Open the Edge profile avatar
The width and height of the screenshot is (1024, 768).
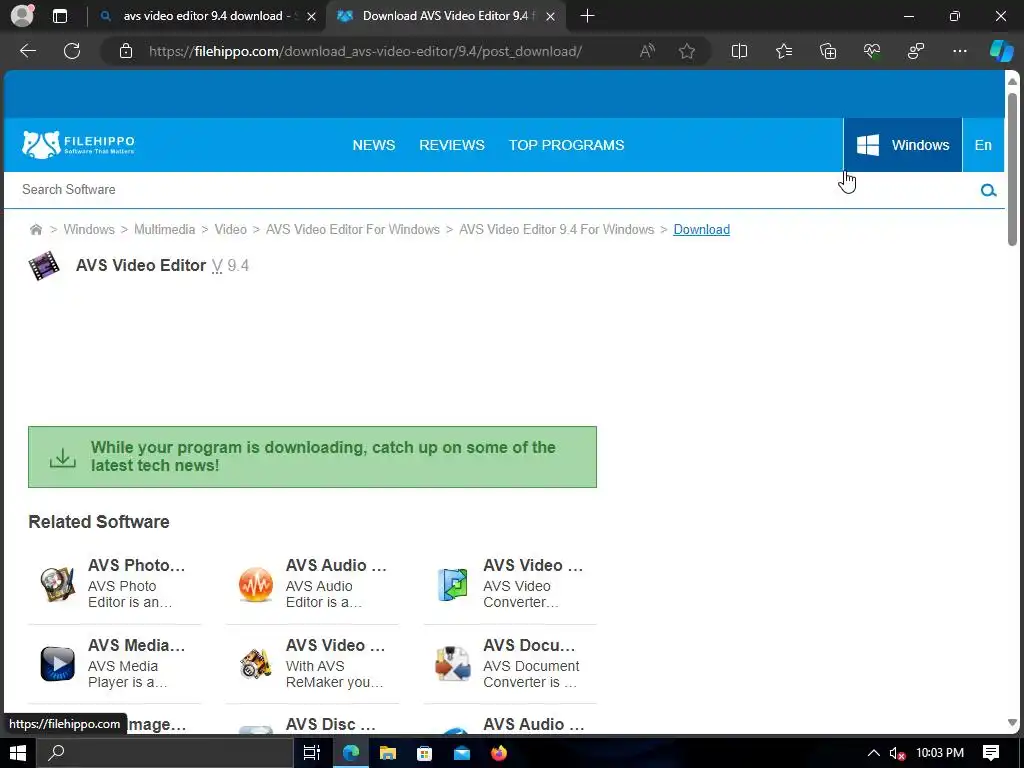coord(22,16)
